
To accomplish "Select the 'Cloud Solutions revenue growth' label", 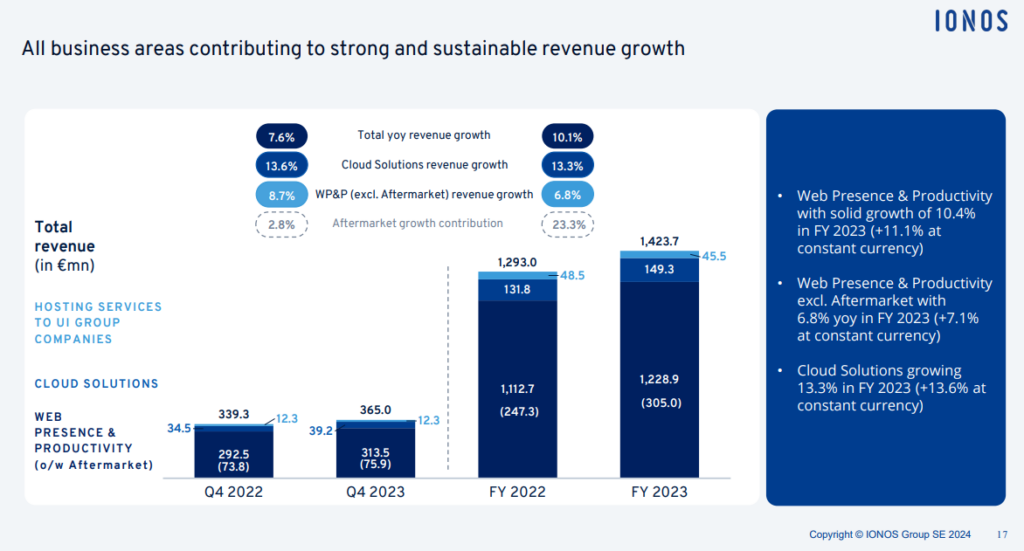I will [424, 165].
